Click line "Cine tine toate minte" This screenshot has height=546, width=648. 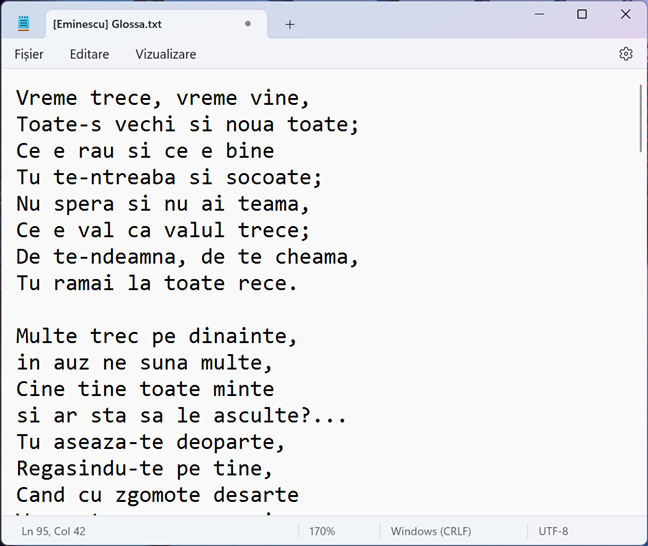click(145, 389)
